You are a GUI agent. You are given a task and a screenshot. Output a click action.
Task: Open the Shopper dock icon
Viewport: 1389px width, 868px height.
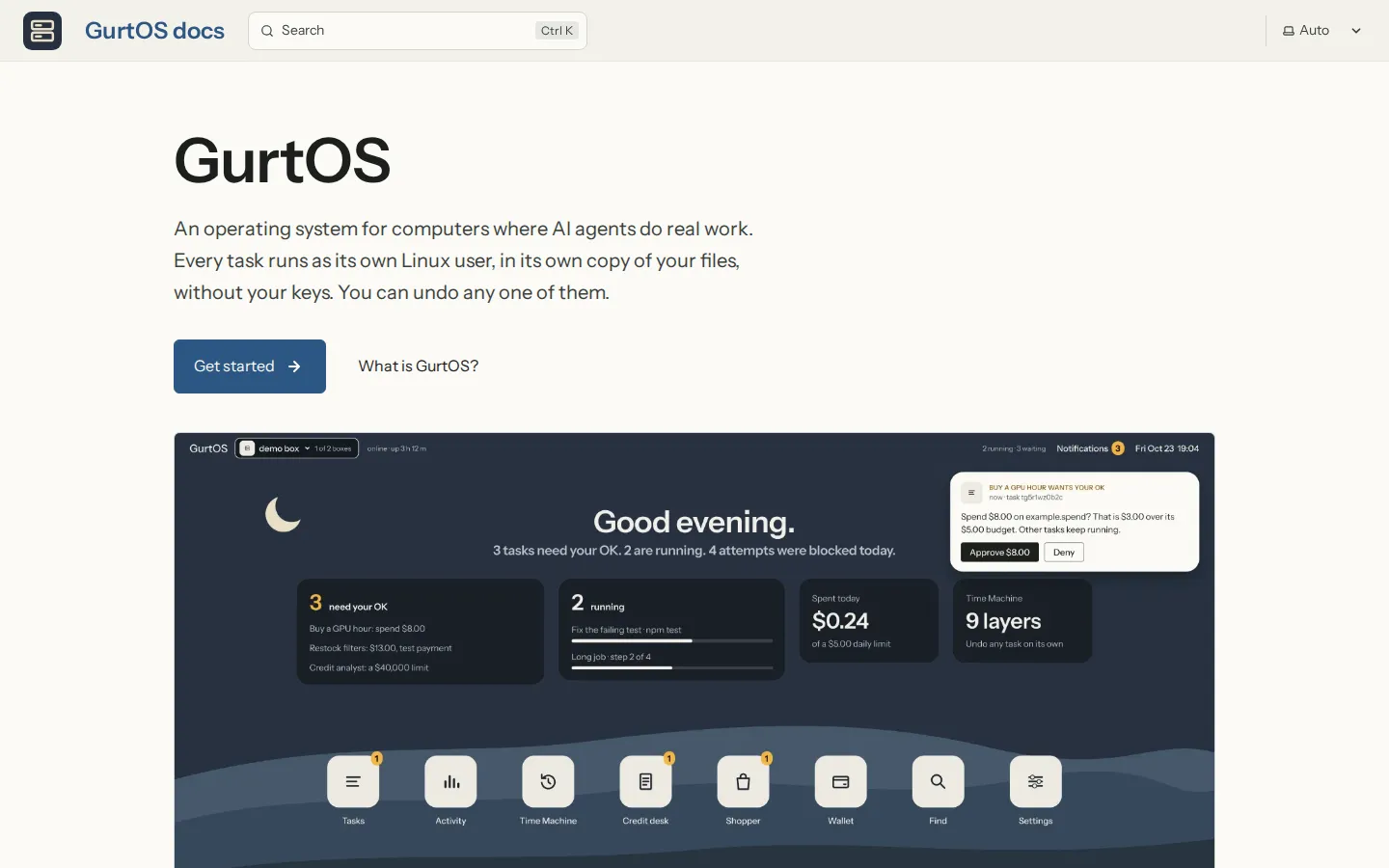point(743,782)
